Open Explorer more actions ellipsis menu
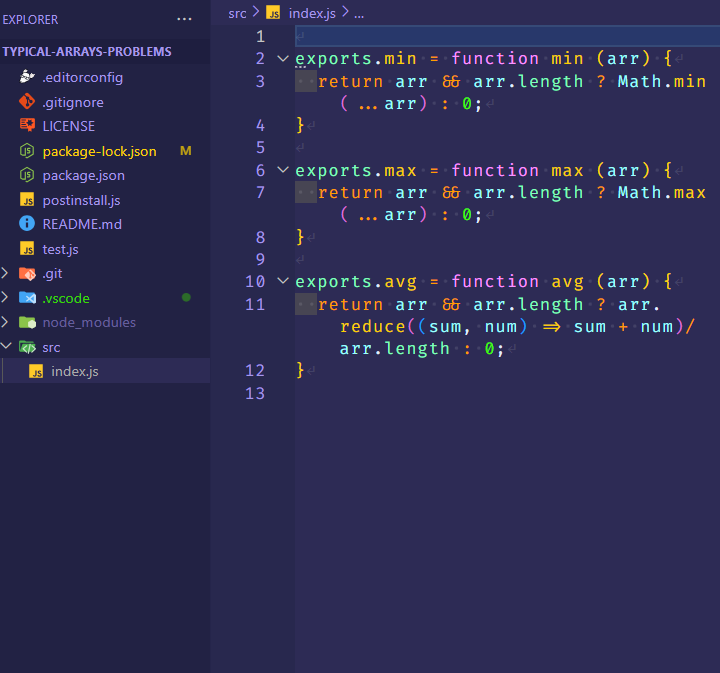Screen dimensions: 720x673 [184, 19]
